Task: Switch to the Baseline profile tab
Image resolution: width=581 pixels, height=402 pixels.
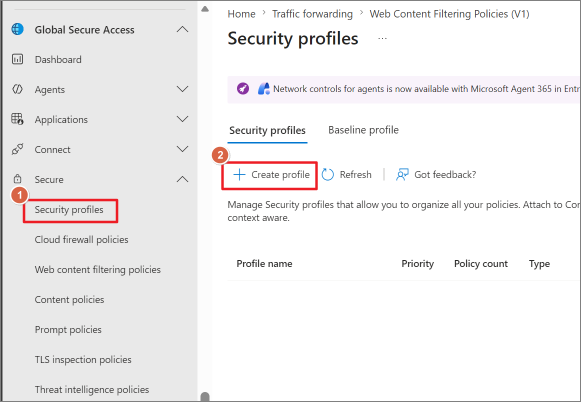Action: click(363, 130)
